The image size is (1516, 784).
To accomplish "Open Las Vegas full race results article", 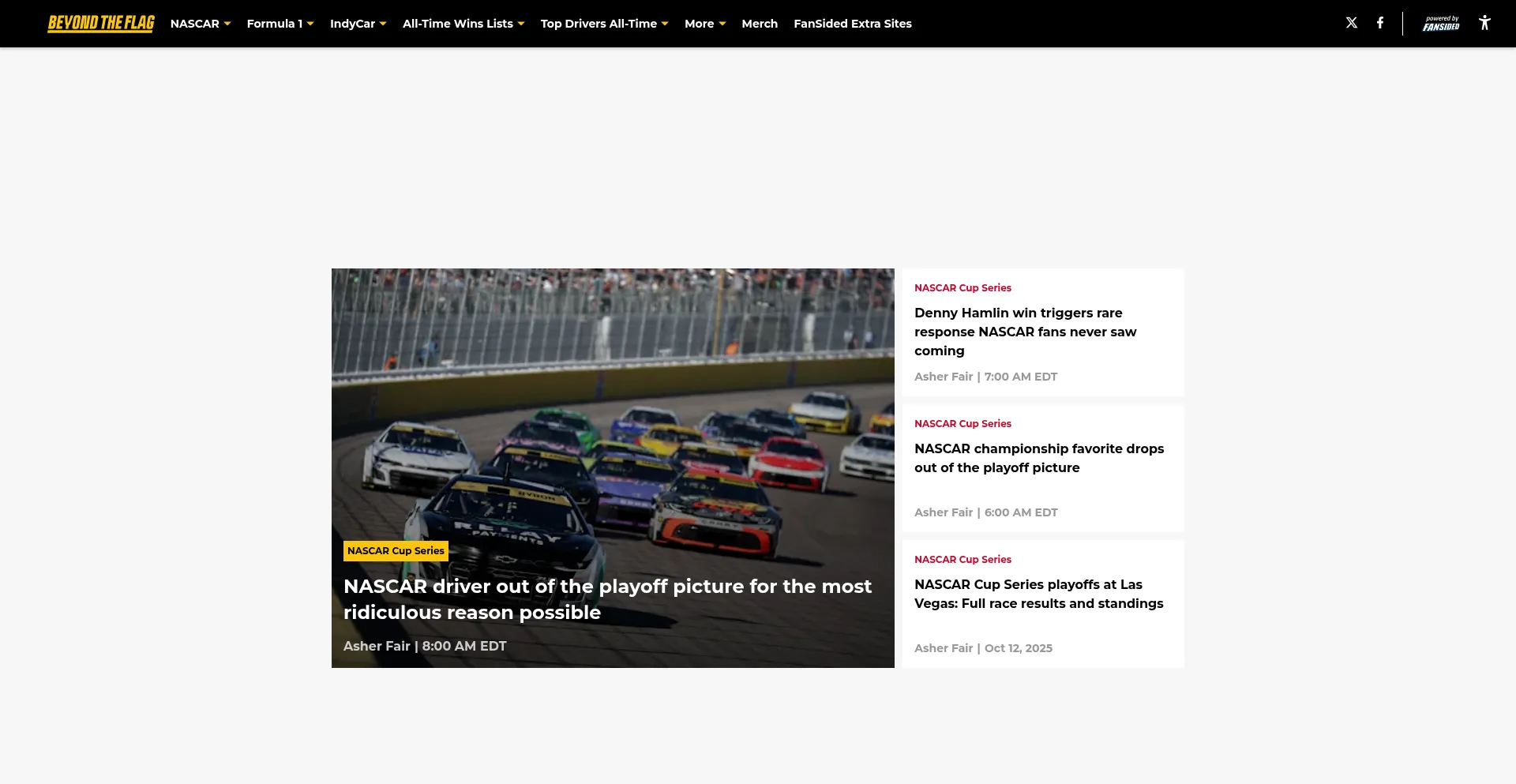I will point(1038,594).
